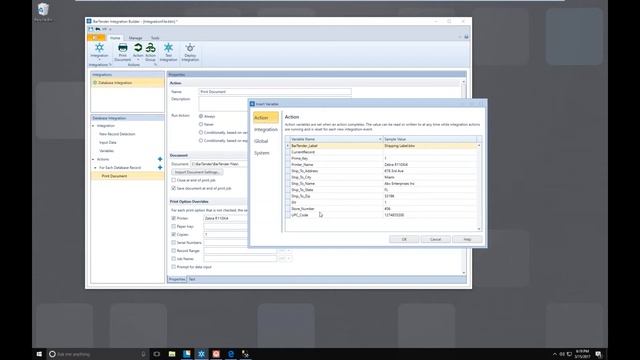This screenshot has width=640, height=360.
Task: Click Cortana search box on taskbar
Action: tap(98, 354)
